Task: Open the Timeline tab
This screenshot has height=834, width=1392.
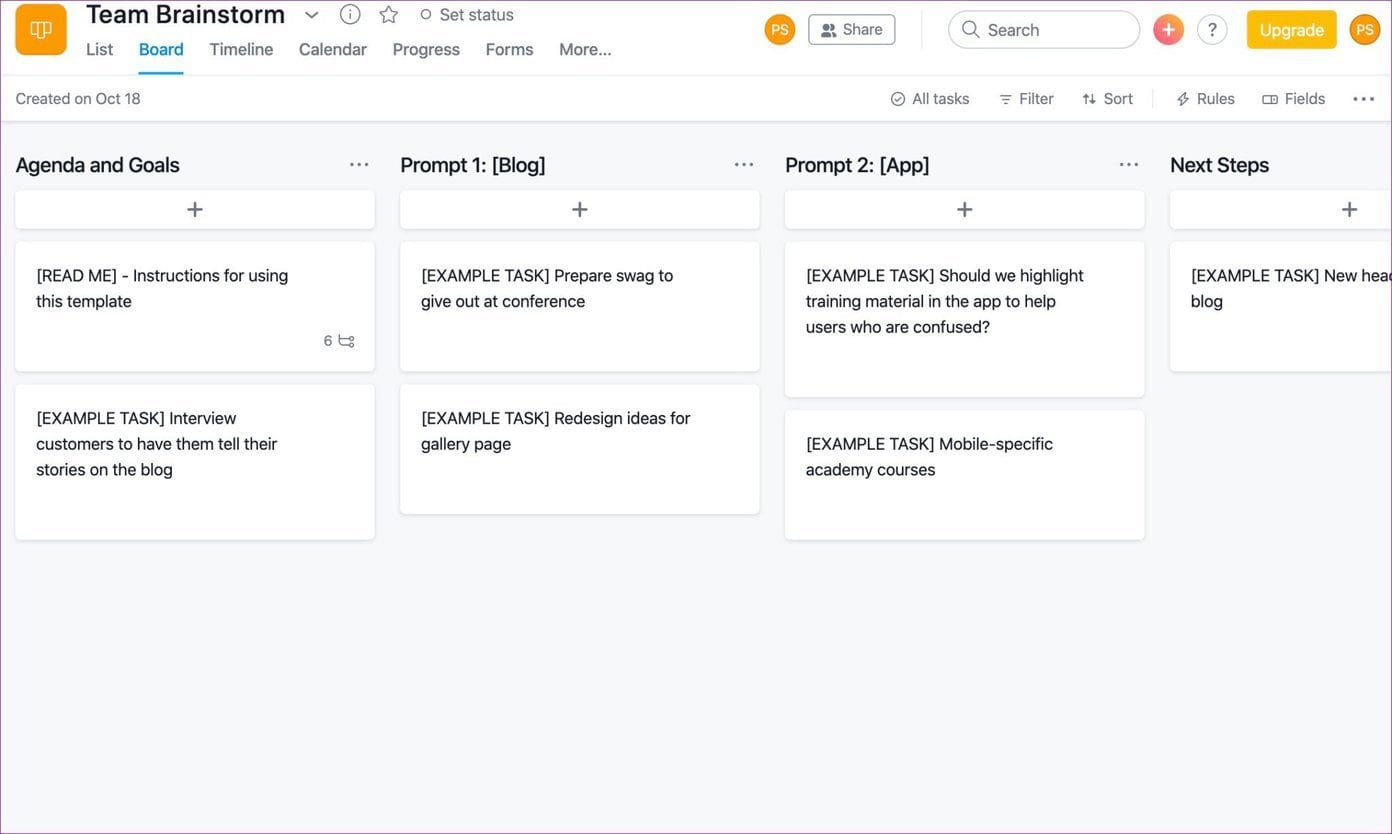Action: (241, 49)
